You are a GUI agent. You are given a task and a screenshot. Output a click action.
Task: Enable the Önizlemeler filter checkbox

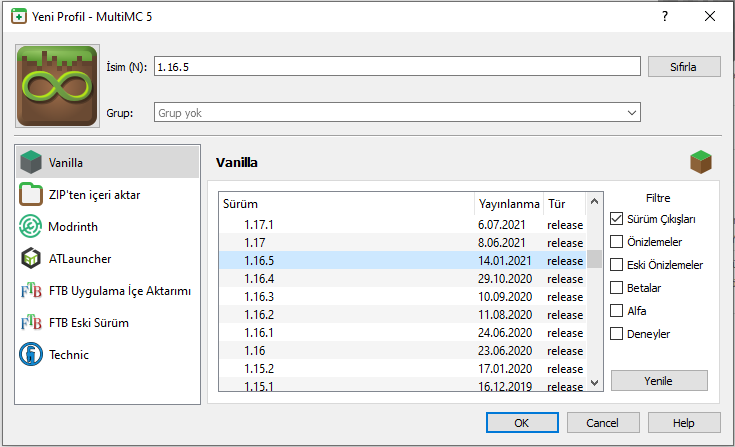[x=616, y=242]
